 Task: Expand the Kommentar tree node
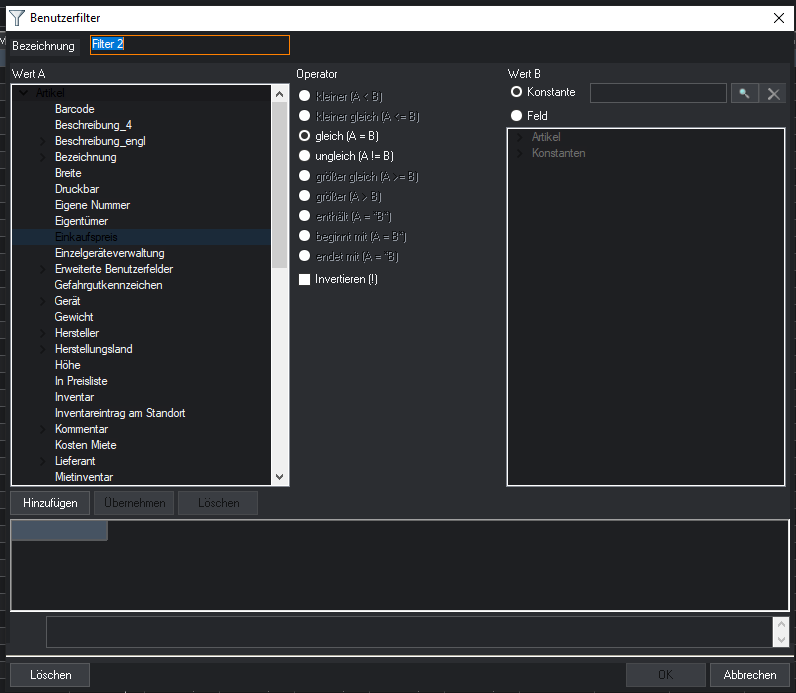(x=43, y=429)
